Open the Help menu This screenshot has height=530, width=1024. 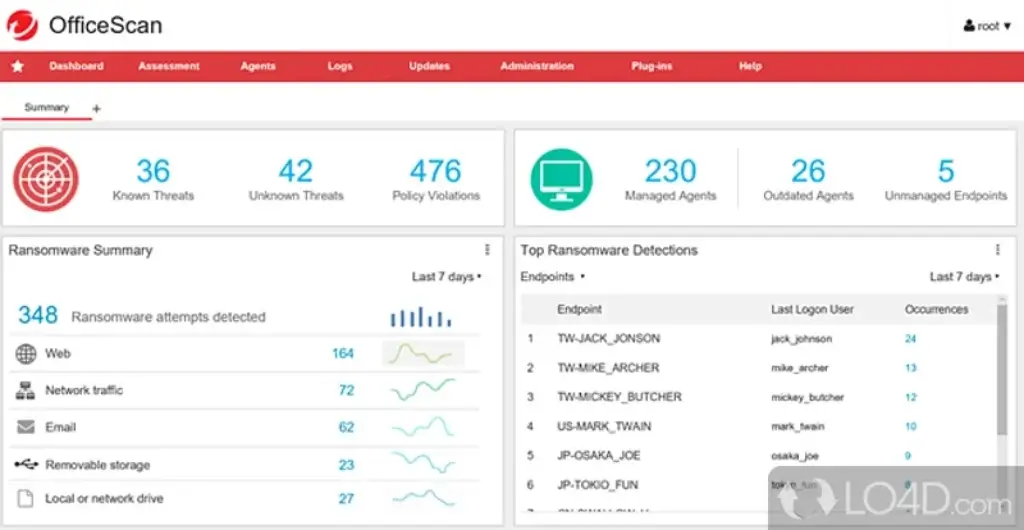(750, 66)
